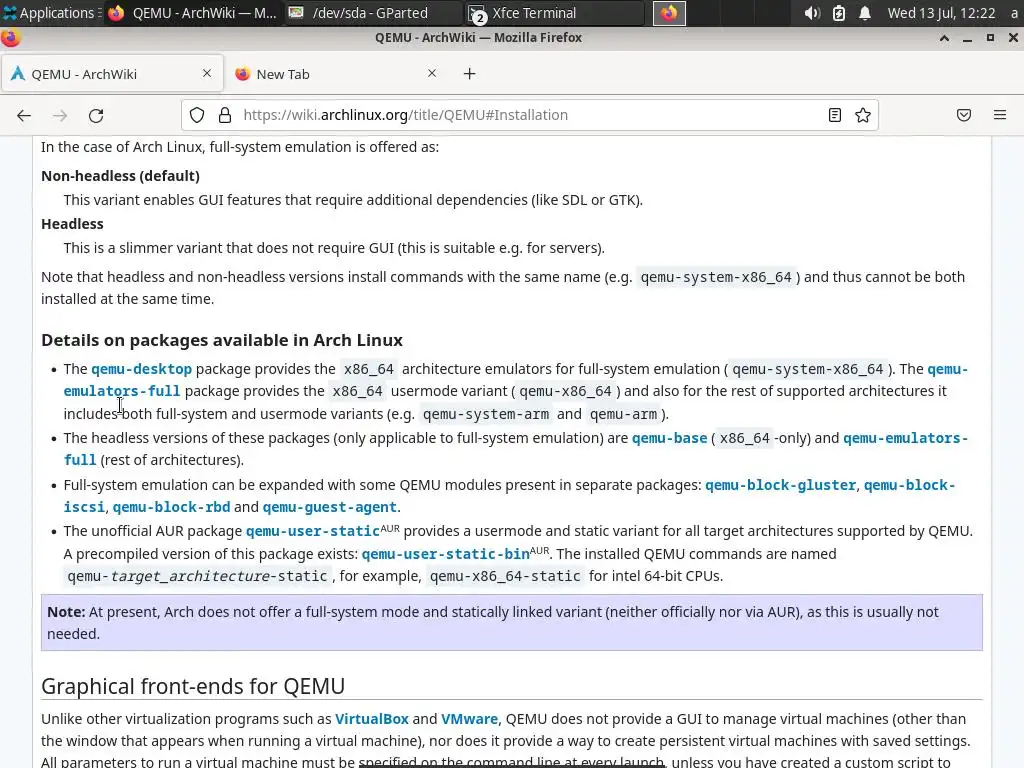The height and width of the screenshot is (768, 1024).
Task: Click the Firefox logo in title bar
Action: (x=10, y=38)
